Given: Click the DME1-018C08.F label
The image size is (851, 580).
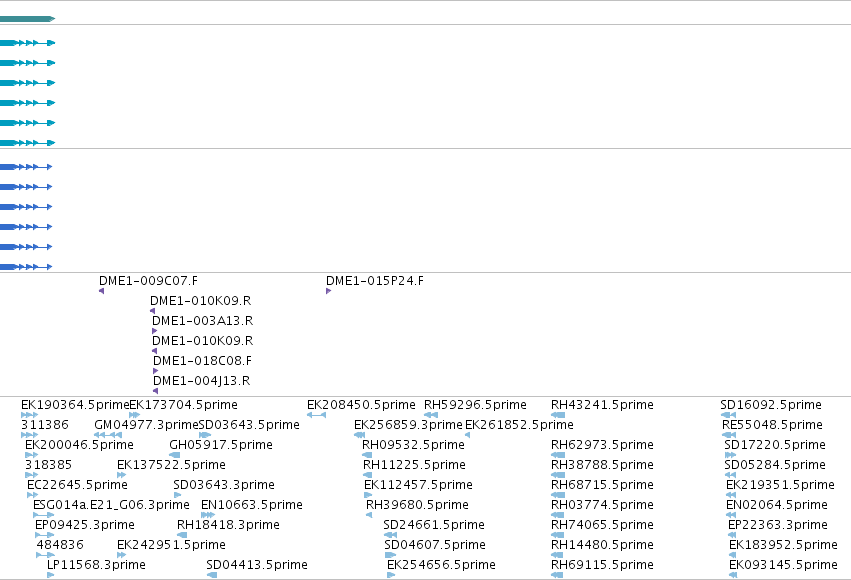Looking at the screenshot, I should click(202, 361).
